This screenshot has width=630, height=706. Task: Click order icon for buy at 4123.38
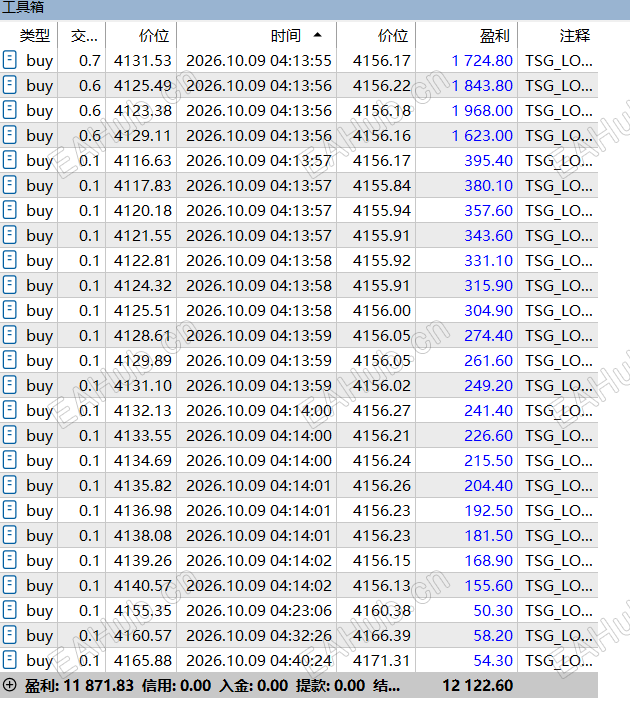[9, 110]
